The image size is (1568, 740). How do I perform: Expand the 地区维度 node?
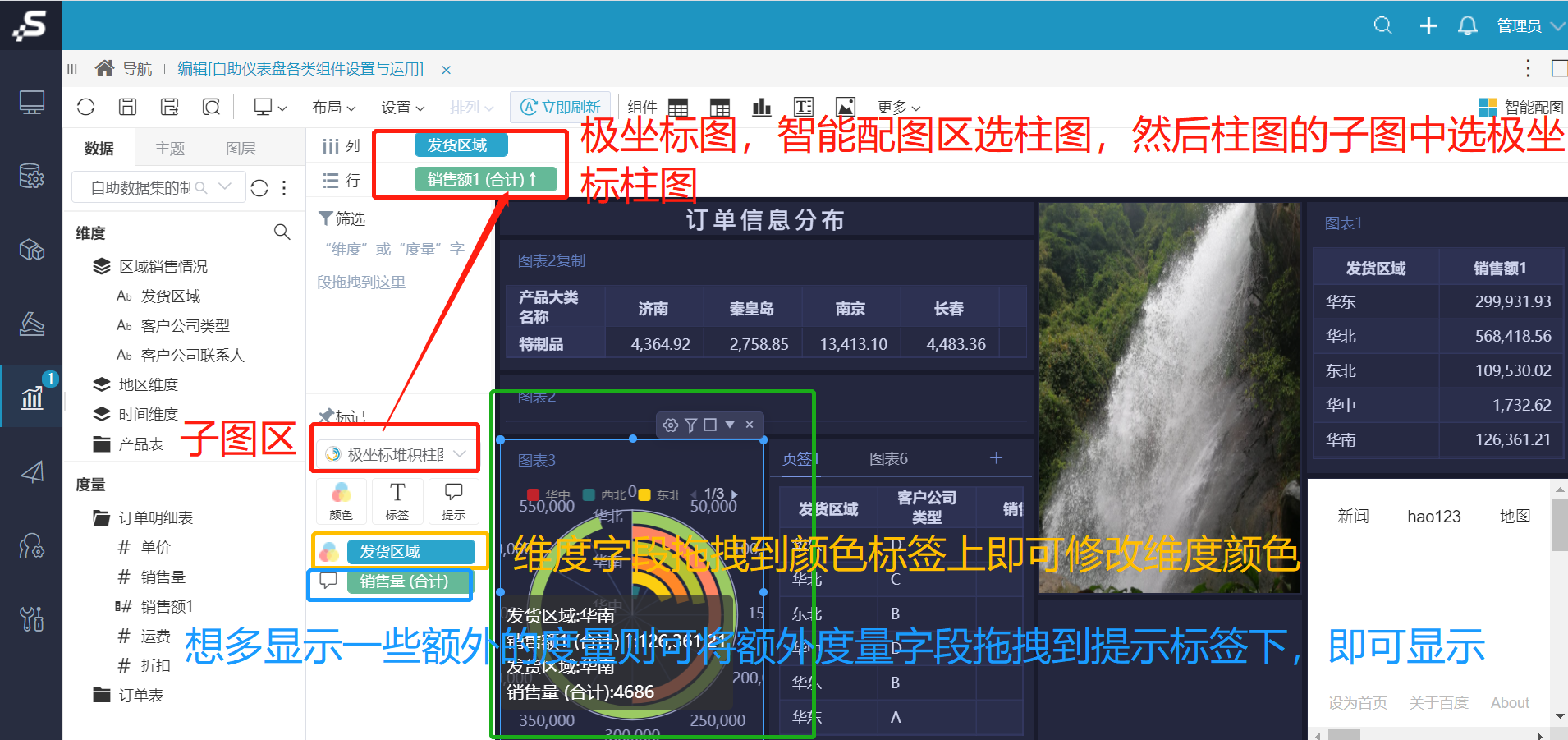coord(135,384)
